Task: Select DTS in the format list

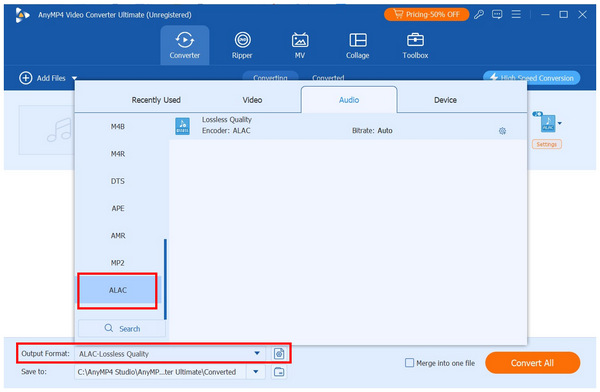Action: click(118, 181)
